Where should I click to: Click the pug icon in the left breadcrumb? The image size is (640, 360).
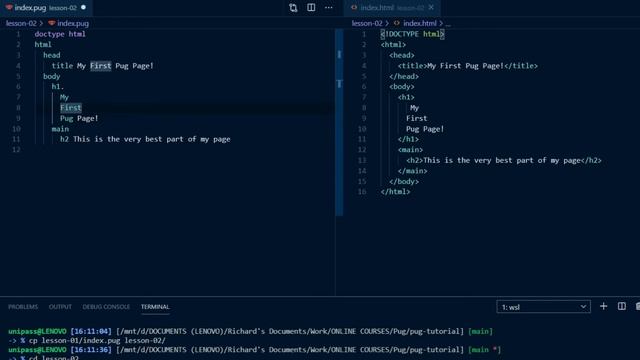[51, 23]
